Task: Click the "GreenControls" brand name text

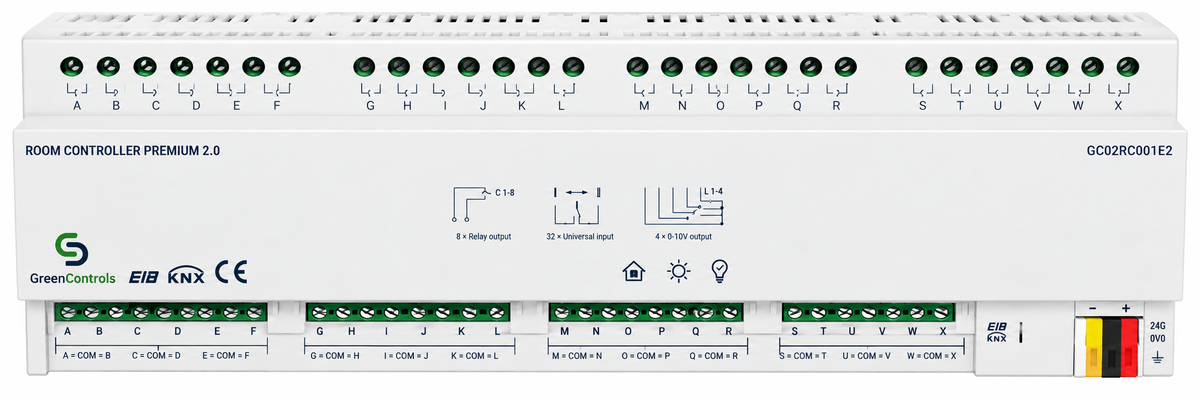Action: click(72, 278)
